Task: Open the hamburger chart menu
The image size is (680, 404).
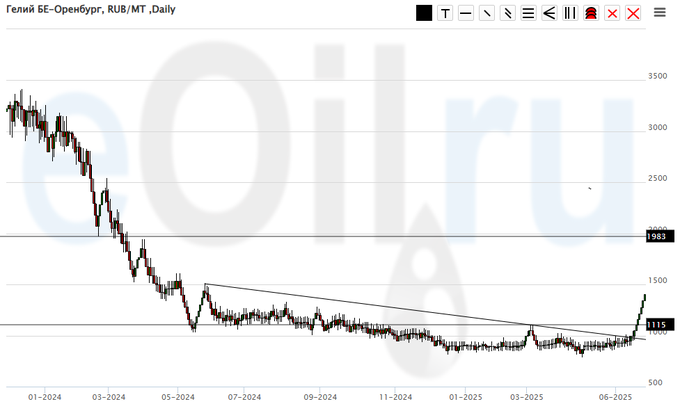Action: tap(660, 13)
